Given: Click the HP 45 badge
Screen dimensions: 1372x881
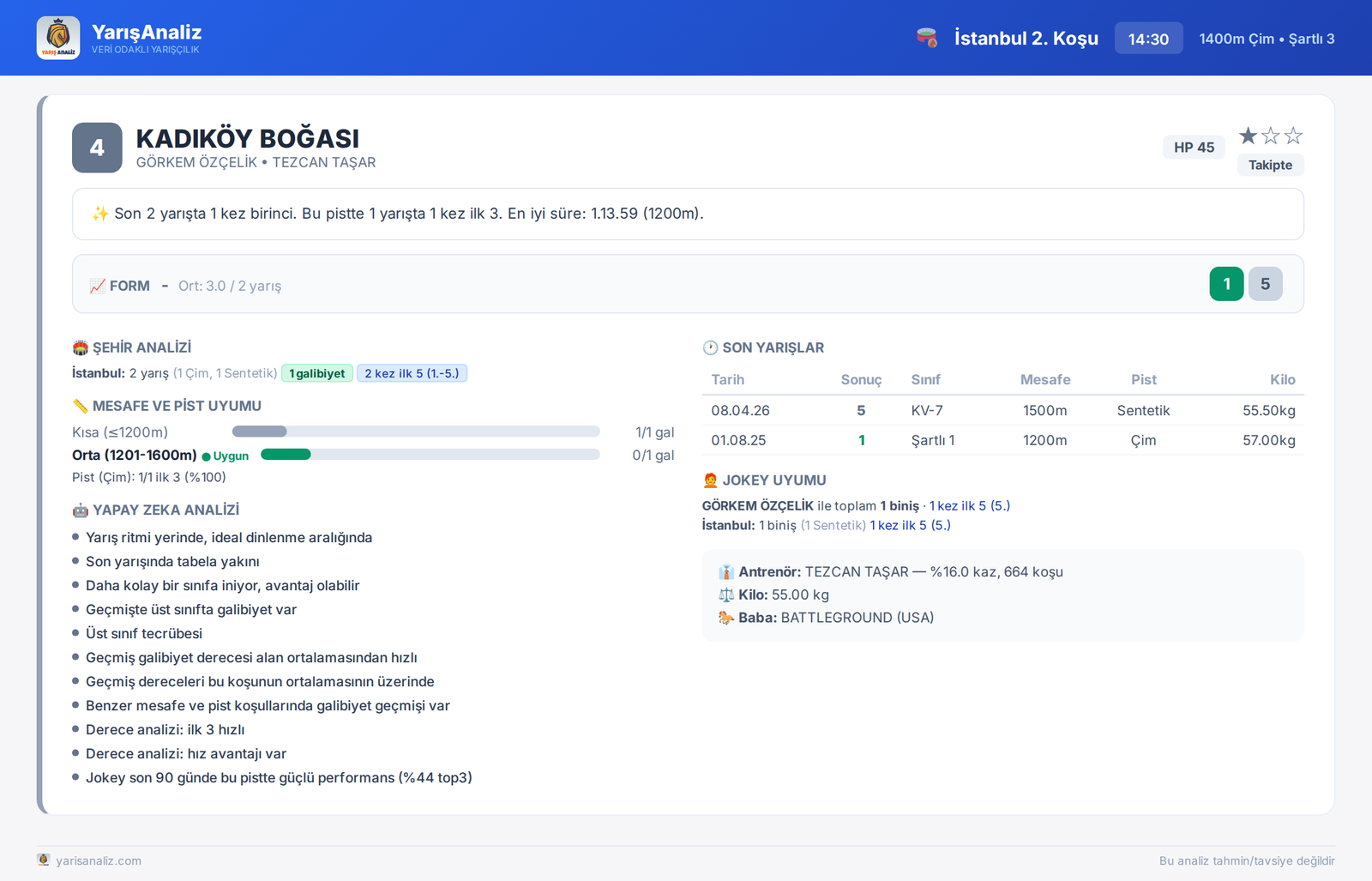Looking at the screenshot, I should (1194, 148).
